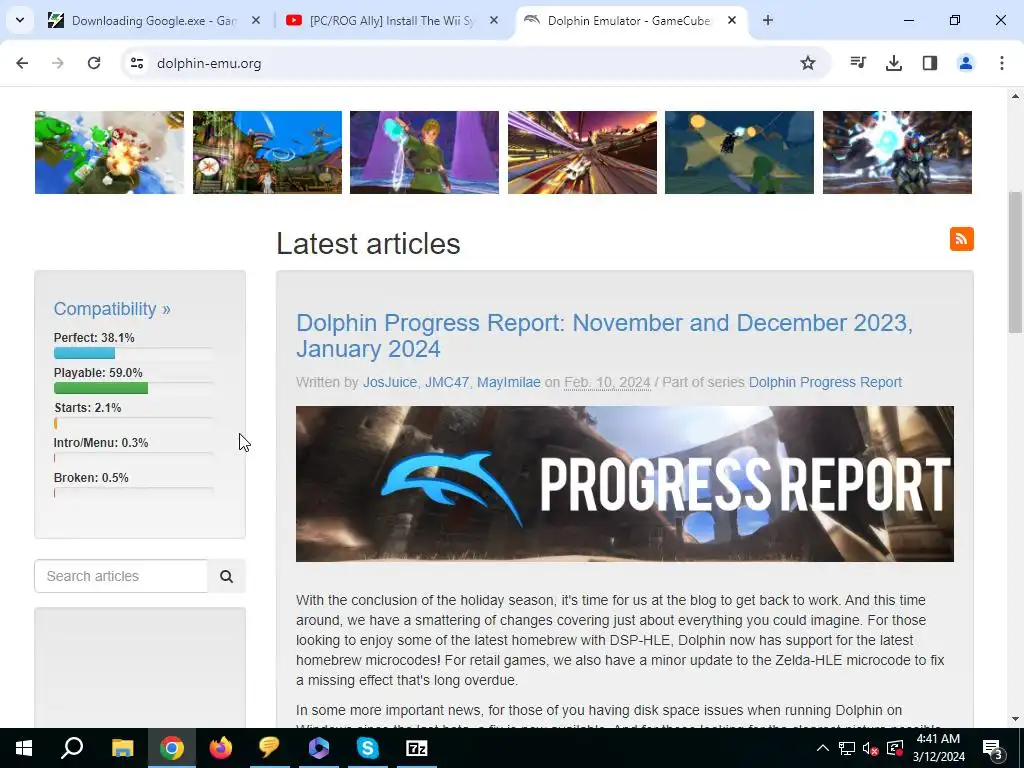Click the address bar dolphin-emu.org
Viewport: 1024px width, 768px height.
[209, 63]
